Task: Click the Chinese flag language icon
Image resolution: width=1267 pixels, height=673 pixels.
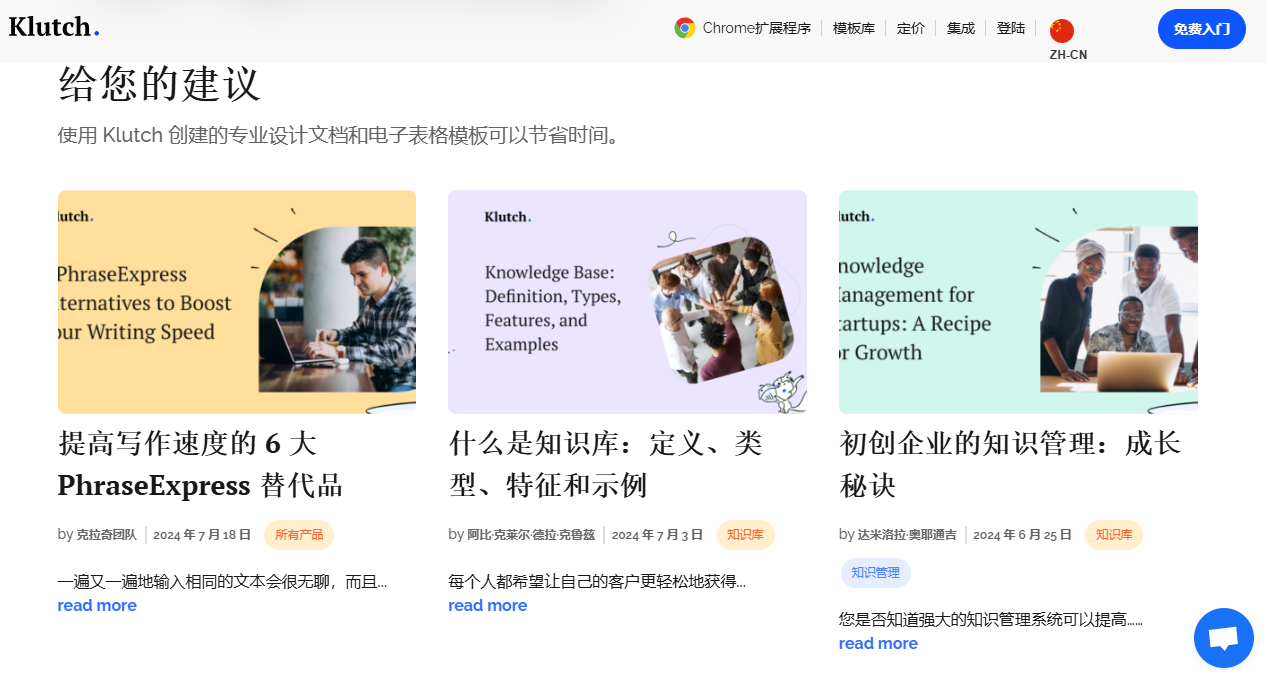Action: pos(1062,31)
